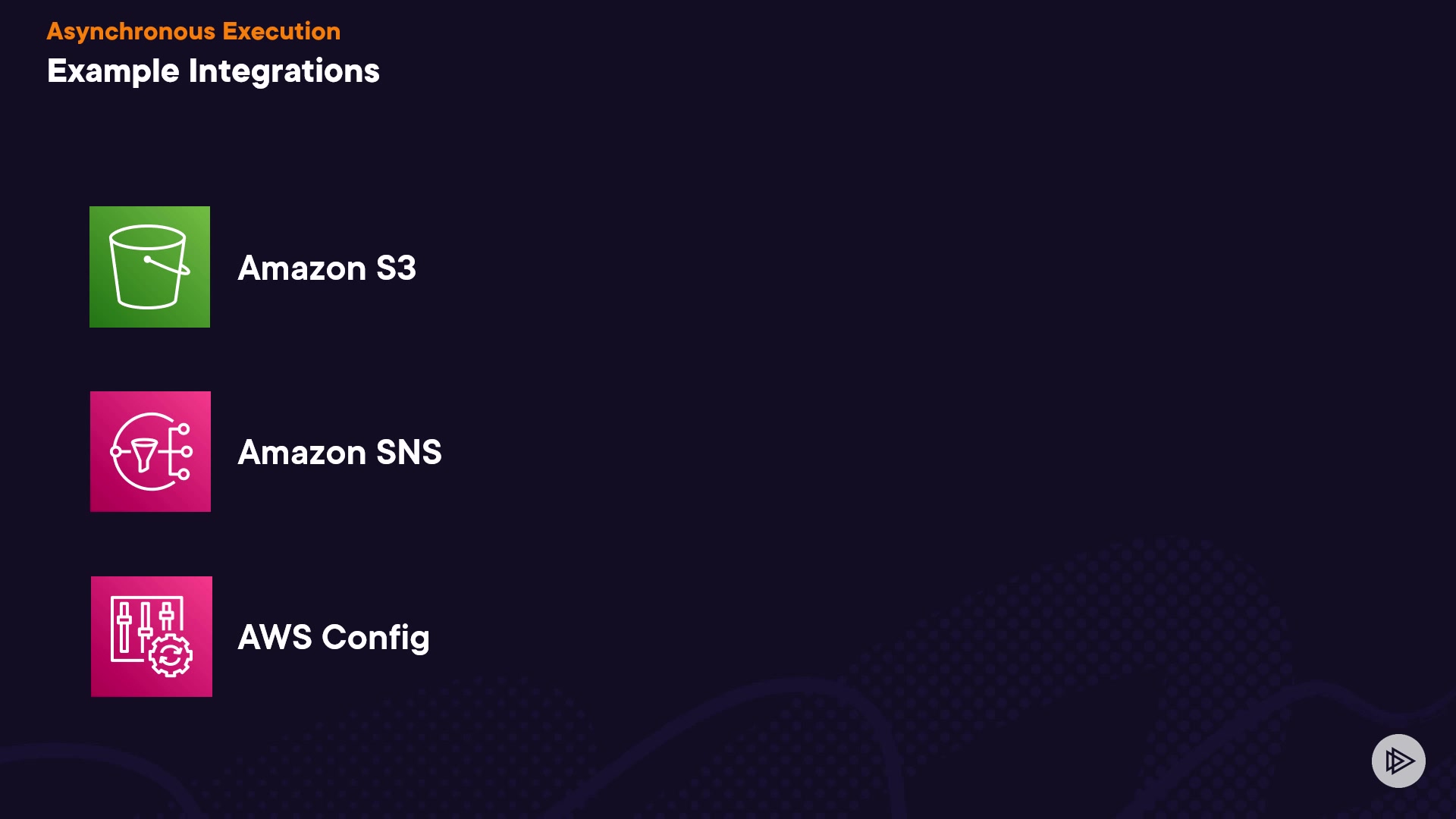Image resolution: width=1456 pixels, height=819 pixels.
Task: Click the bucket handle in the S3 icon
Action: click(x=167, y=265)
